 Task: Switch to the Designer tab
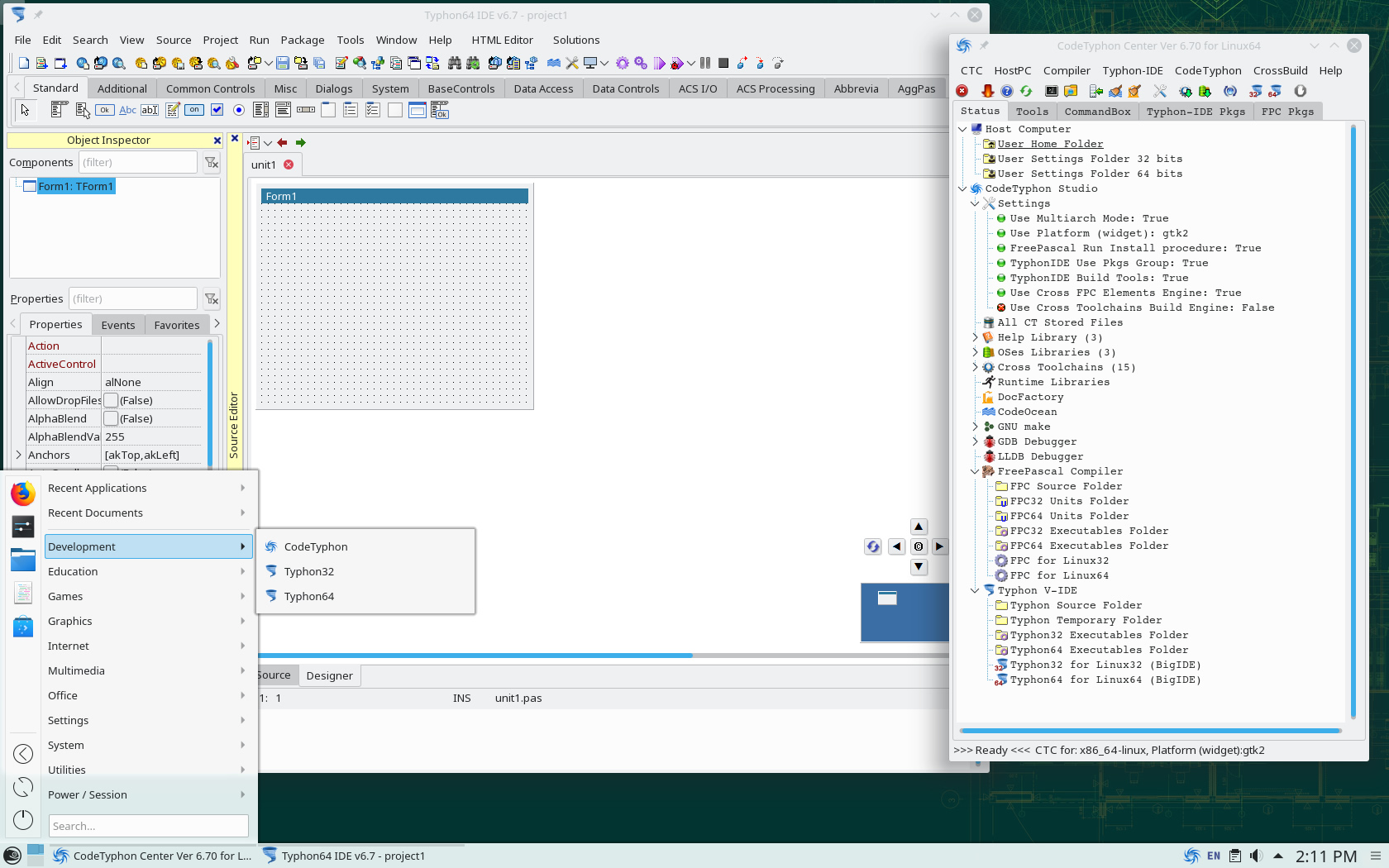(x=329, y=675)
